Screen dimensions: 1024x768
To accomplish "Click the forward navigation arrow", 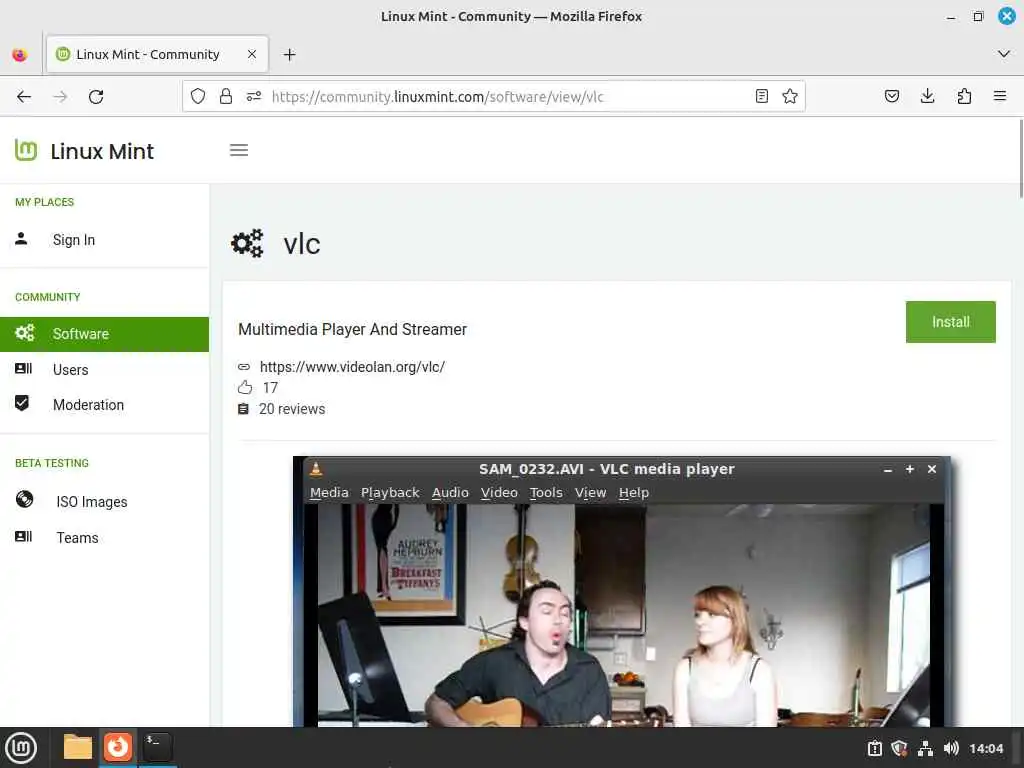I will tap(60, 97).
